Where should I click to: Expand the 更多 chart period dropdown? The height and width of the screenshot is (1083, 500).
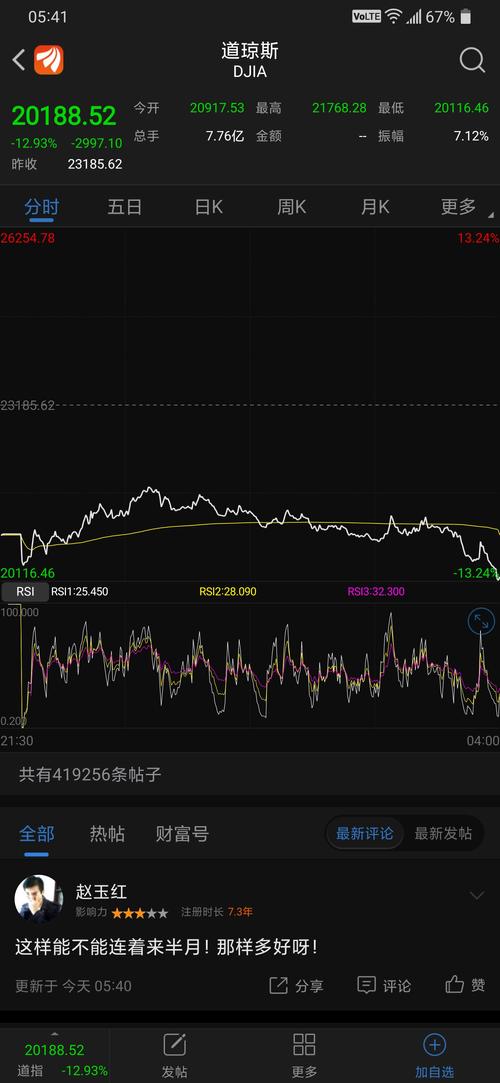point(460,207)
